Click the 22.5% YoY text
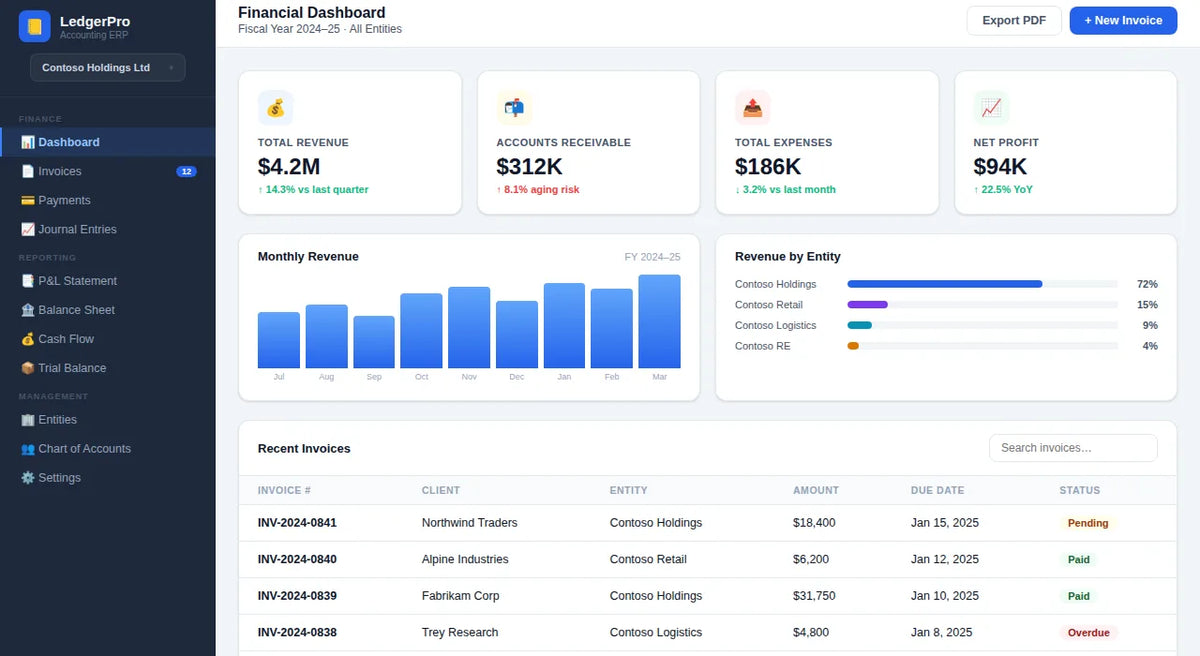The image size is (1200, 656). point(1003,190)
